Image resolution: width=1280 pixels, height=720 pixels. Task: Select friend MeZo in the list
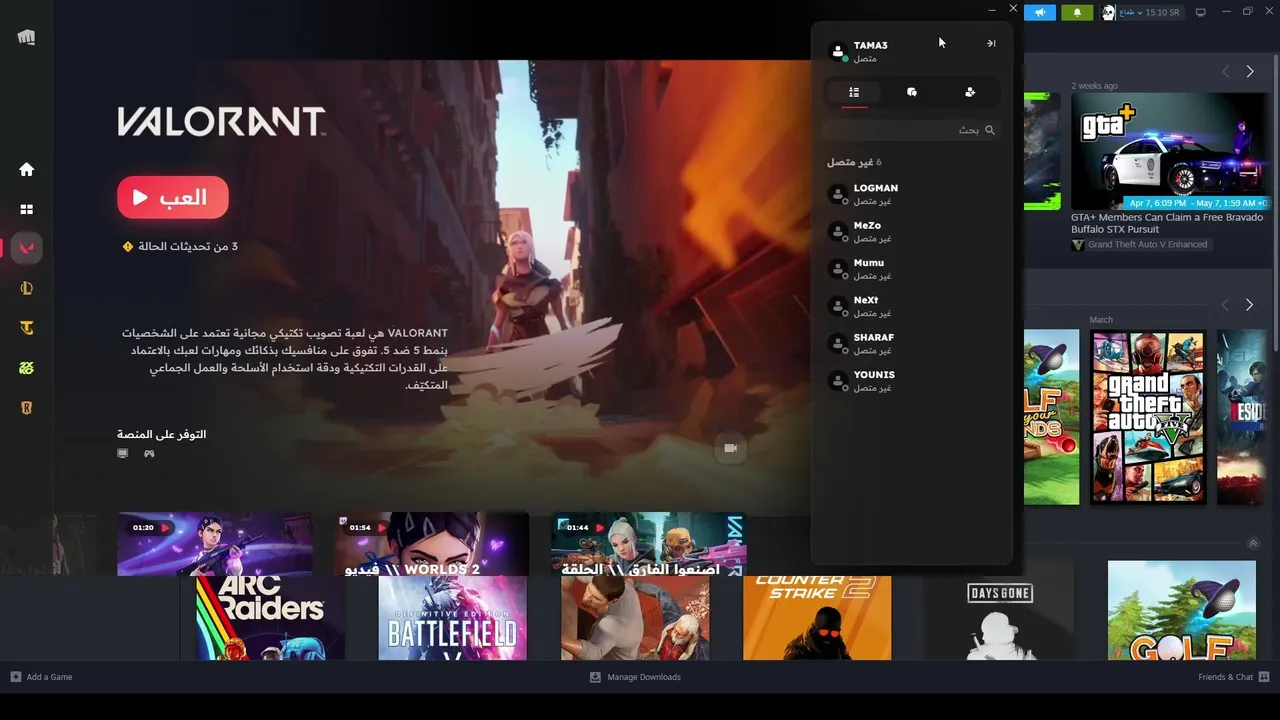tap(911, 232)
